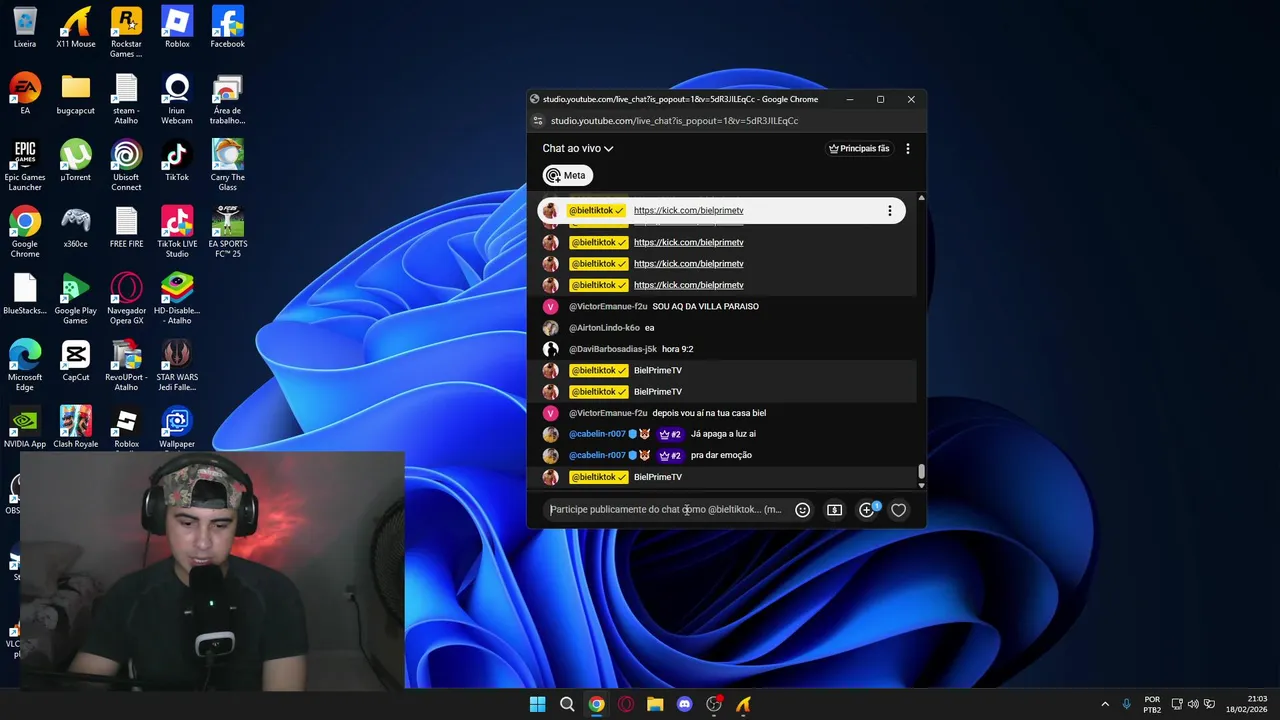Select the Carry The Glass desktop icon
This screenshot has width=1280, height=720.
[227, 166]
